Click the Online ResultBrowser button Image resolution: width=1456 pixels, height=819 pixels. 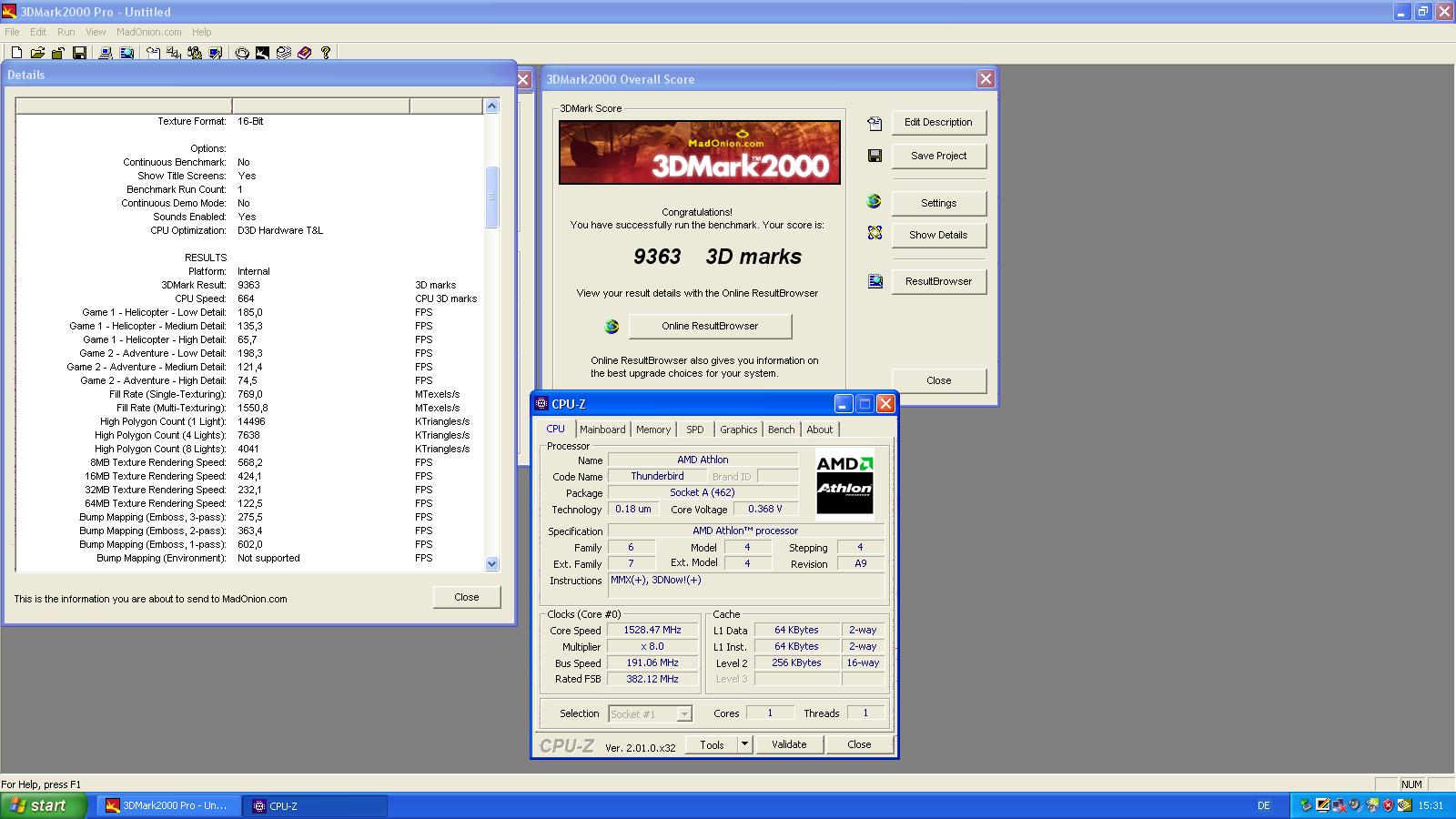(x=710, y=326)
